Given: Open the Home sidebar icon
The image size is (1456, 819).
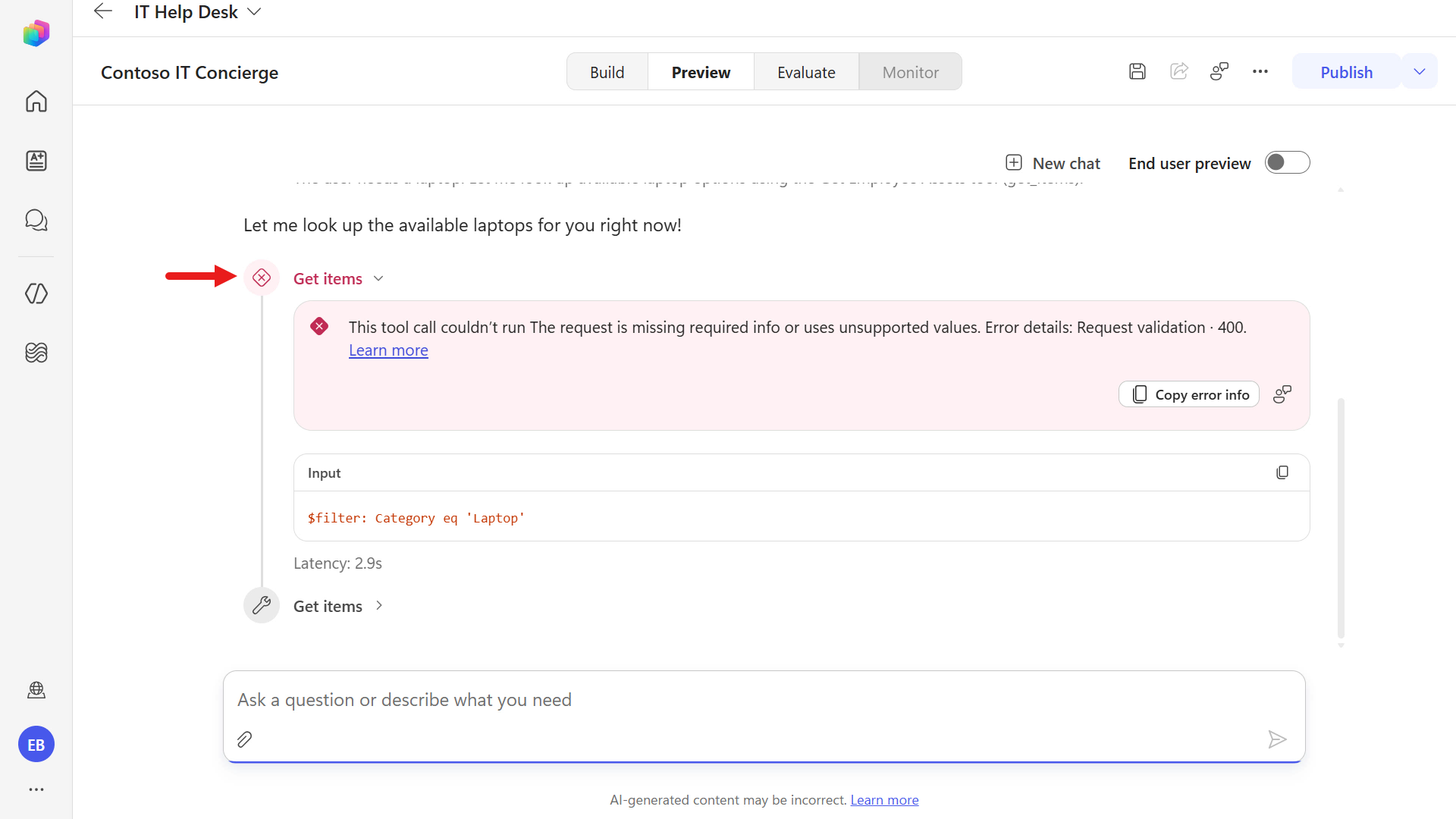Looking at the screenshot, I should 36,101.
